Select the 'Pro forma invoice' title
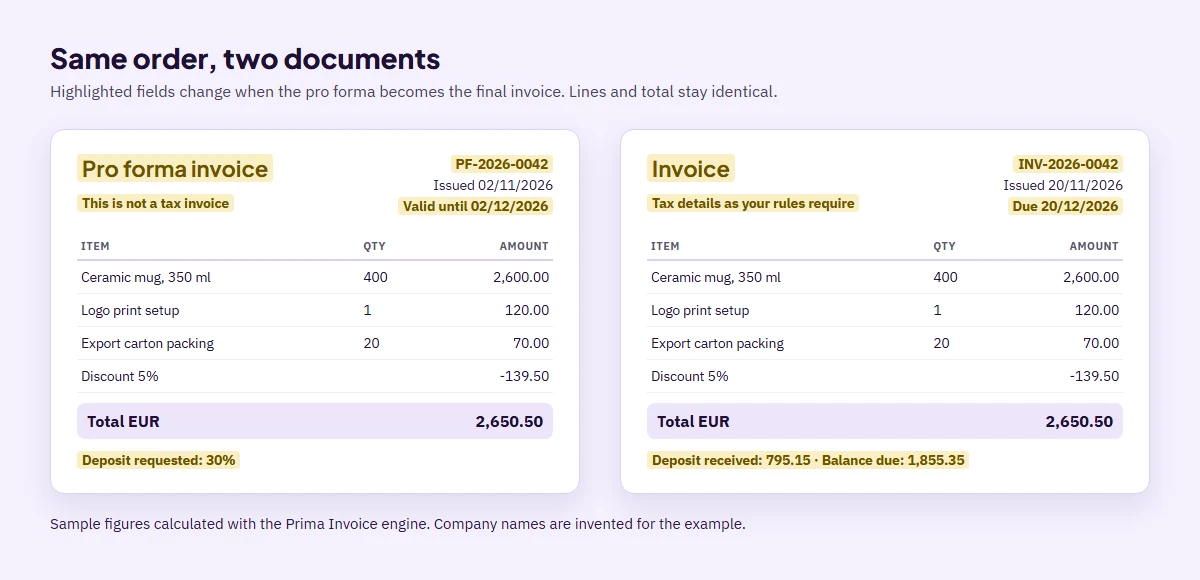 click(x=175, y=168)
